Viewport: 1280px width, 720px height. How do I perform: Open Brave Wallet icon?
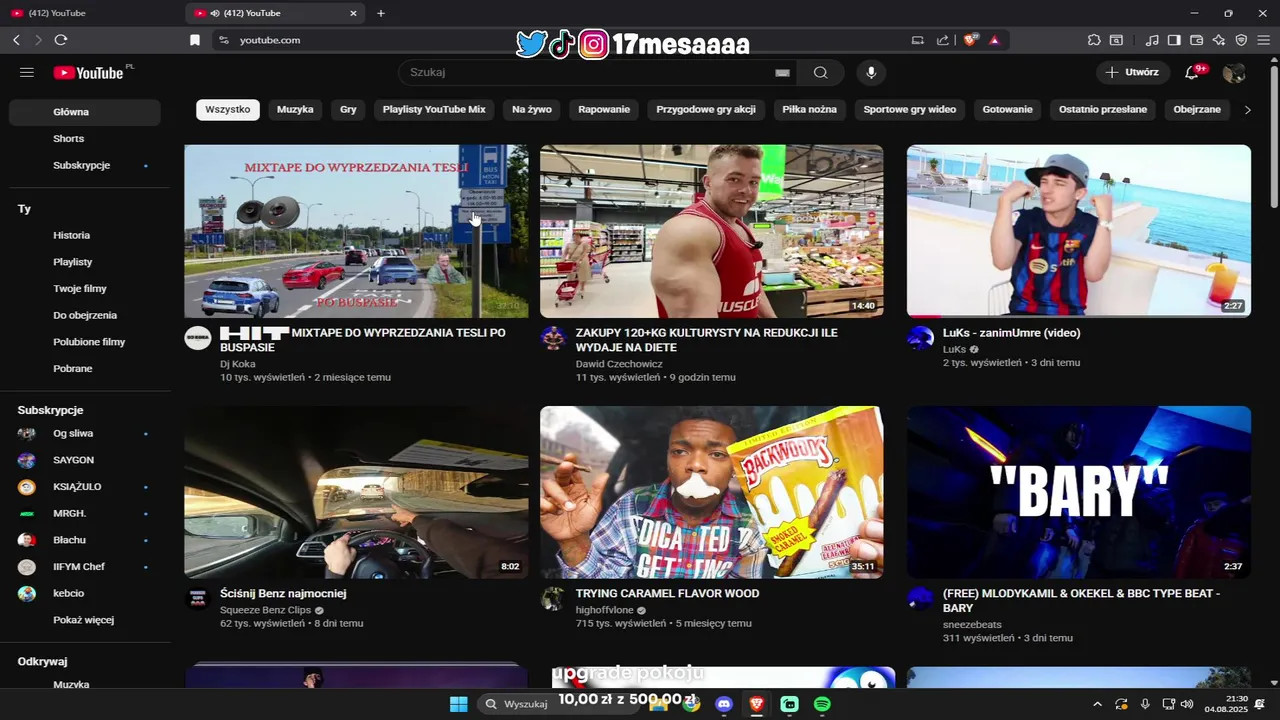click(1196, 40)
